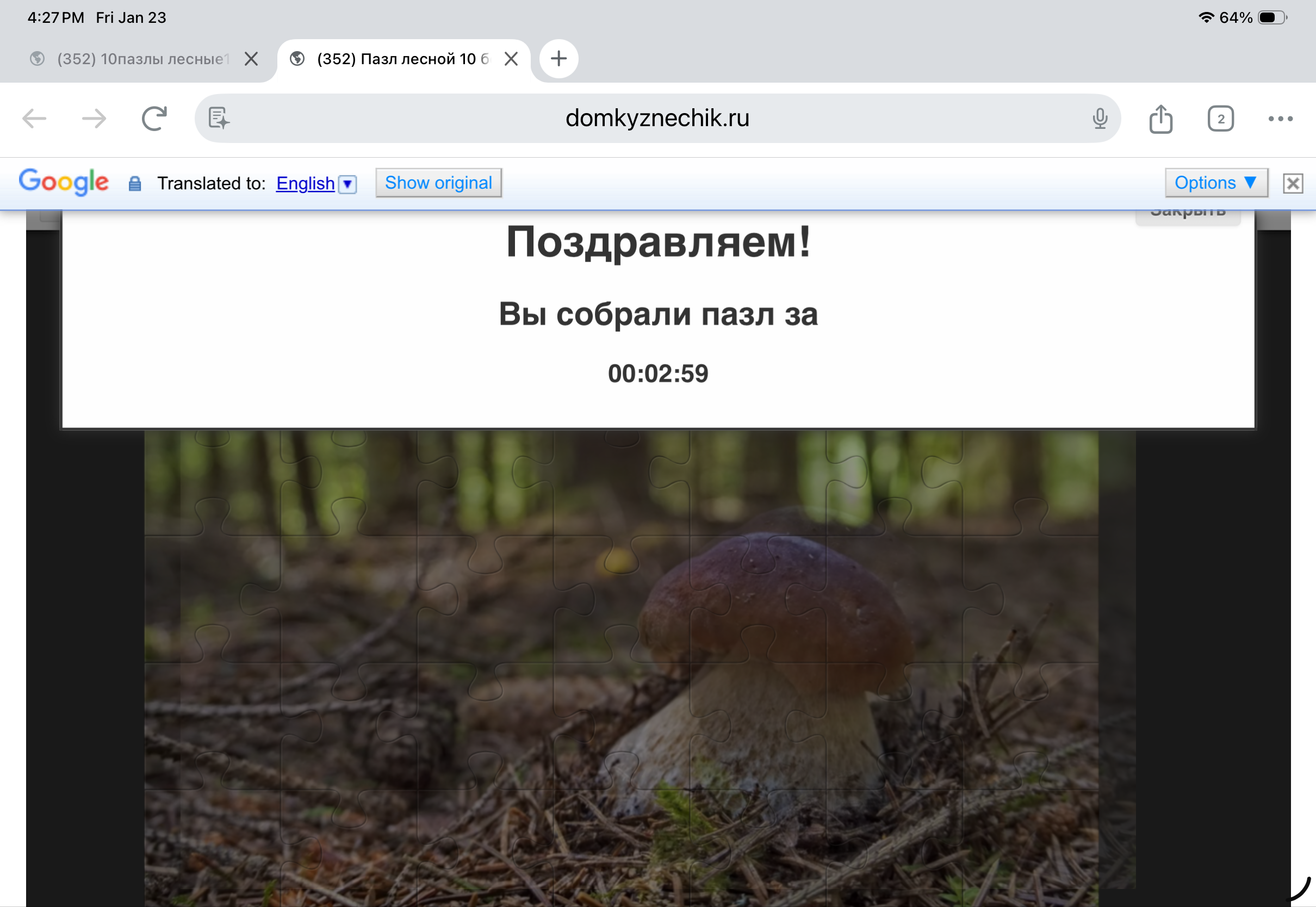Open the share sheet icon
The image size is (1316, 907).
1160,119
